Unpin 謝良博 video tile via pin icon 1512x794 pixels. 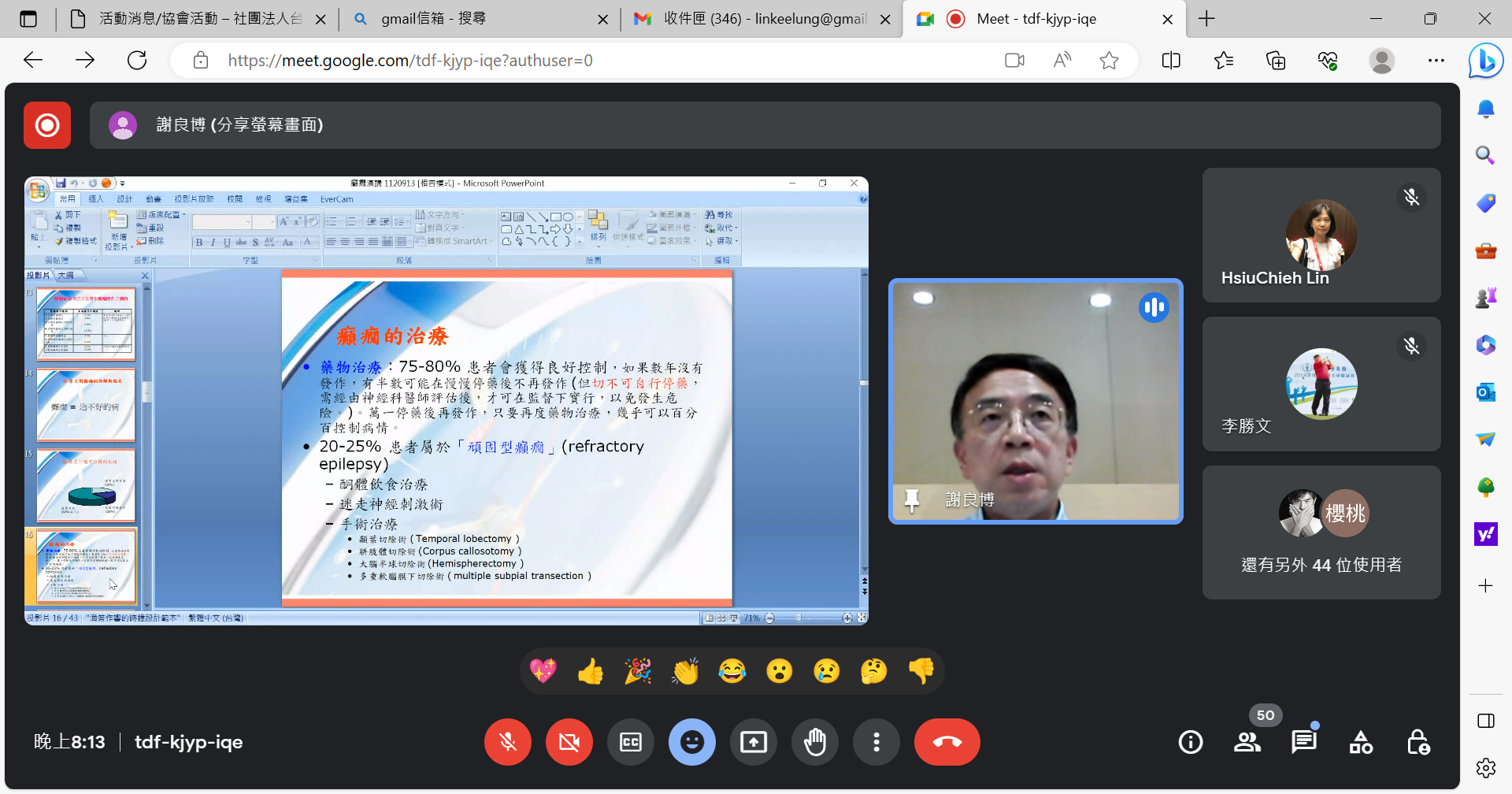(x=912, y=499)
